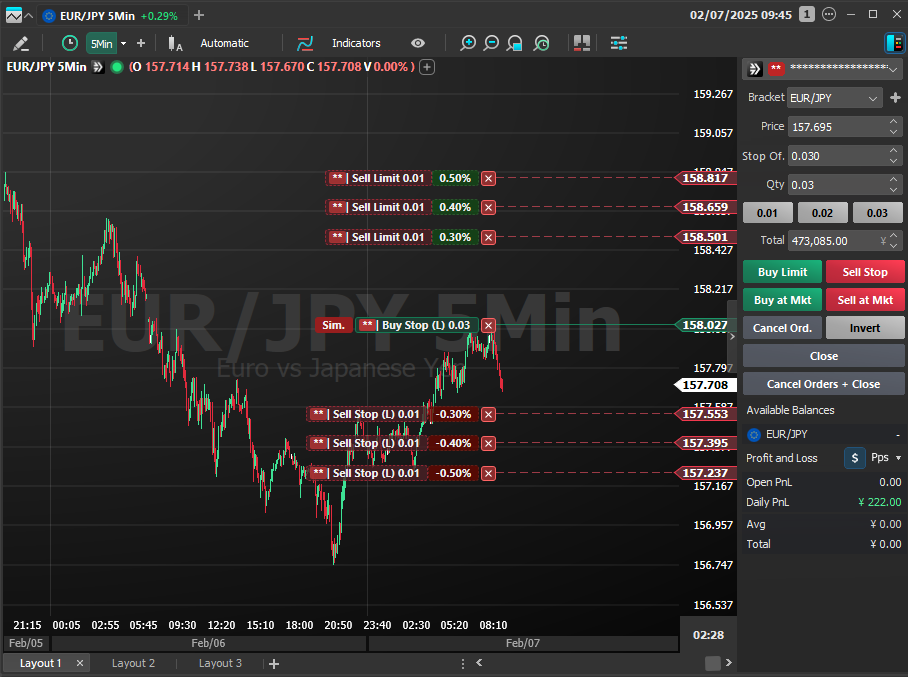Remove the Buy Stop 0.03 order
The image size is (908, 677).
(488, 325)
